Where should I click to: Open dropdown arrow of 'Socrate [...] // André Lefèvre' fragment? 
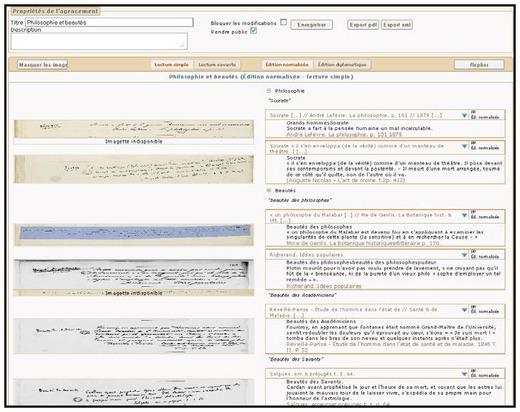point(464,115)
